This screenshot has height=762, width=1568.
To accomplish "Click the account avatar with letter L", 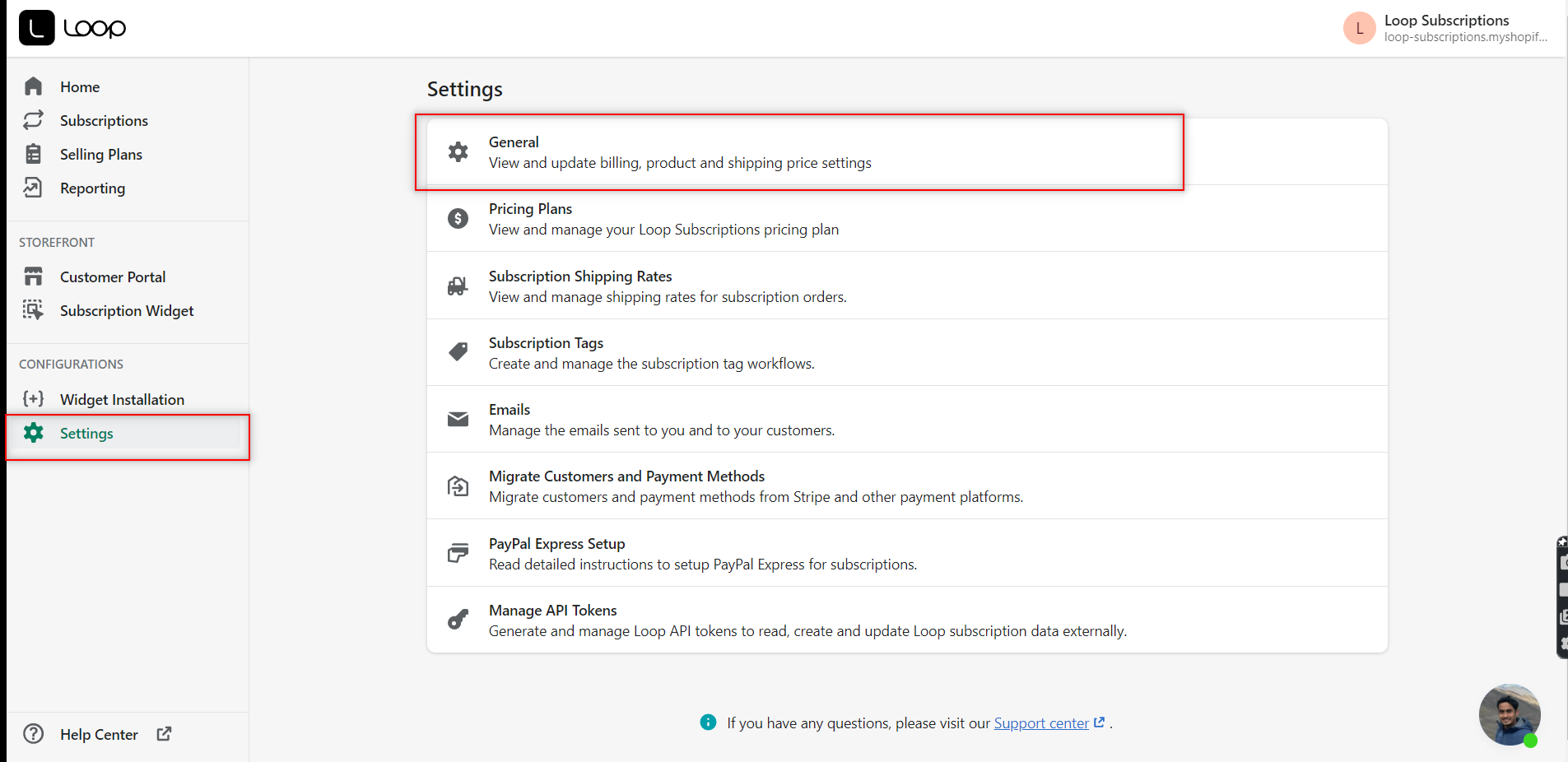I will pyautogui.click(x=1360, y=28).
